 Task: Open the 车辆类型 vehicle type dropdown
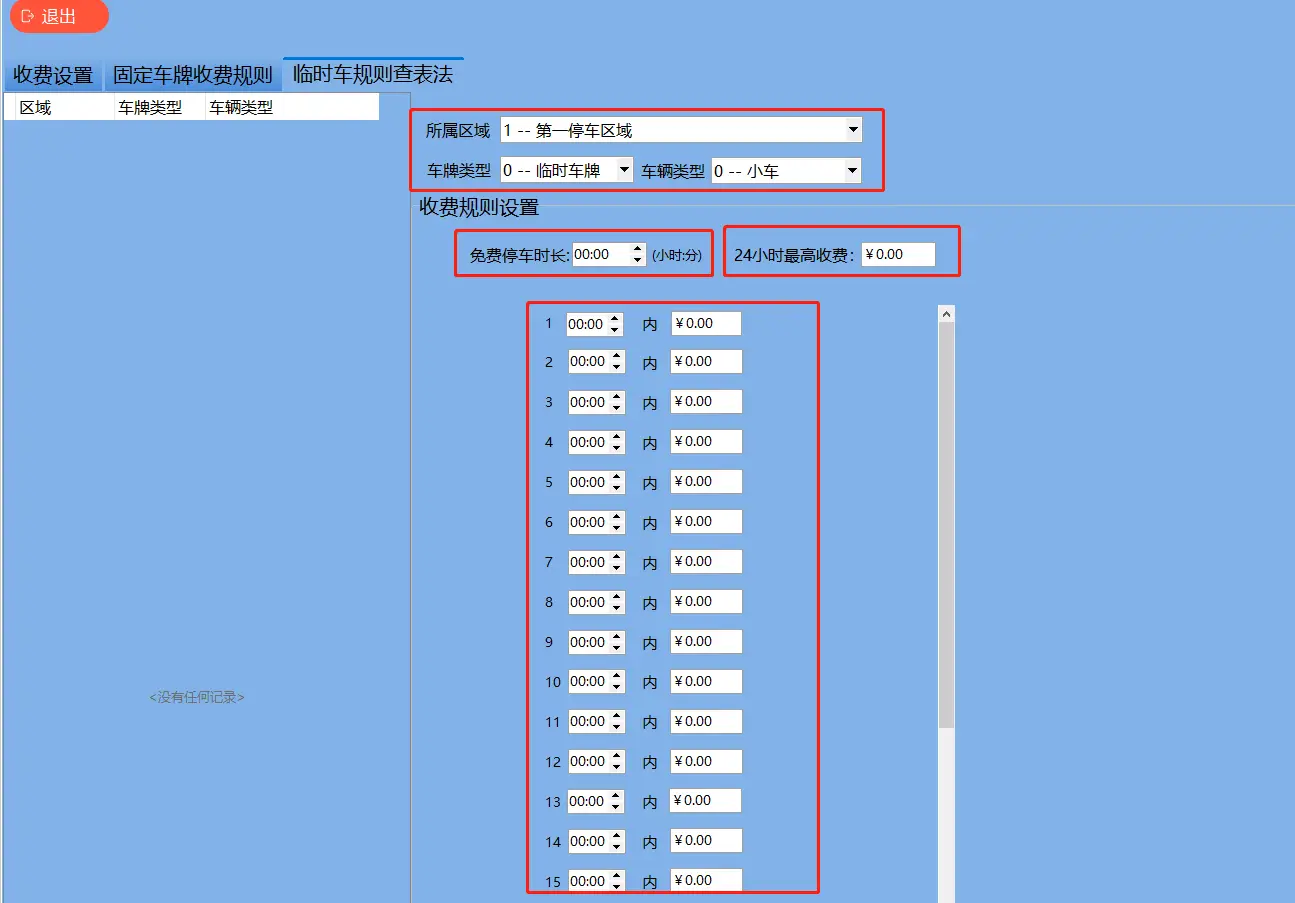pyautogui.click(x=854, y=169)
